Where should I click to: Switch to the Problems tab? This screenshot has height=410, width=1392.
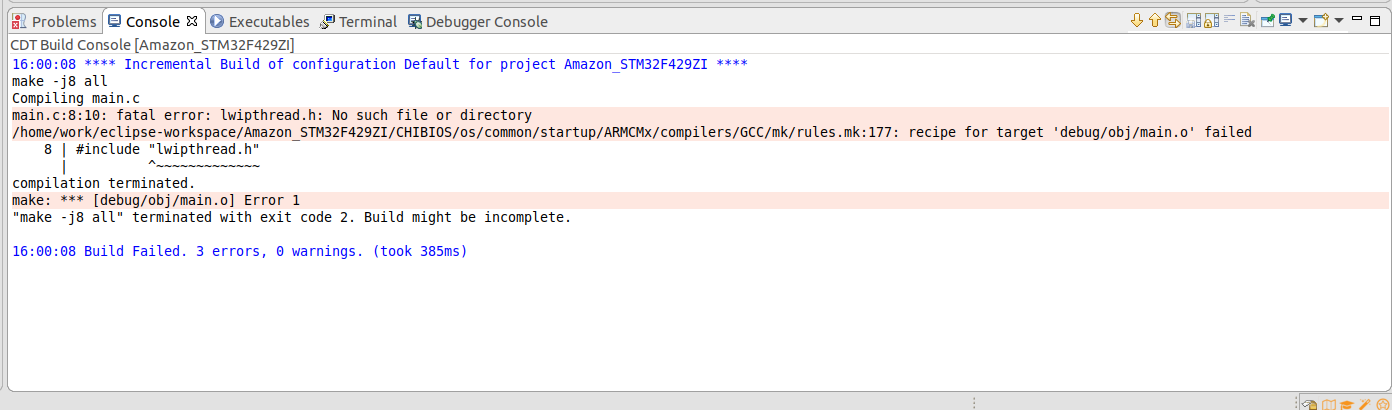click(55, 21)
